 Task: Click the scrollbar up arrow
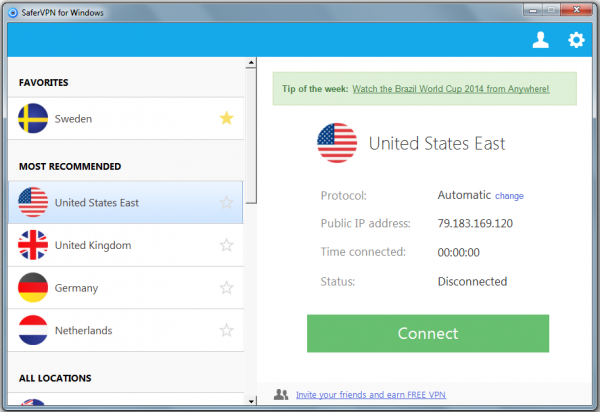(251, 62)
